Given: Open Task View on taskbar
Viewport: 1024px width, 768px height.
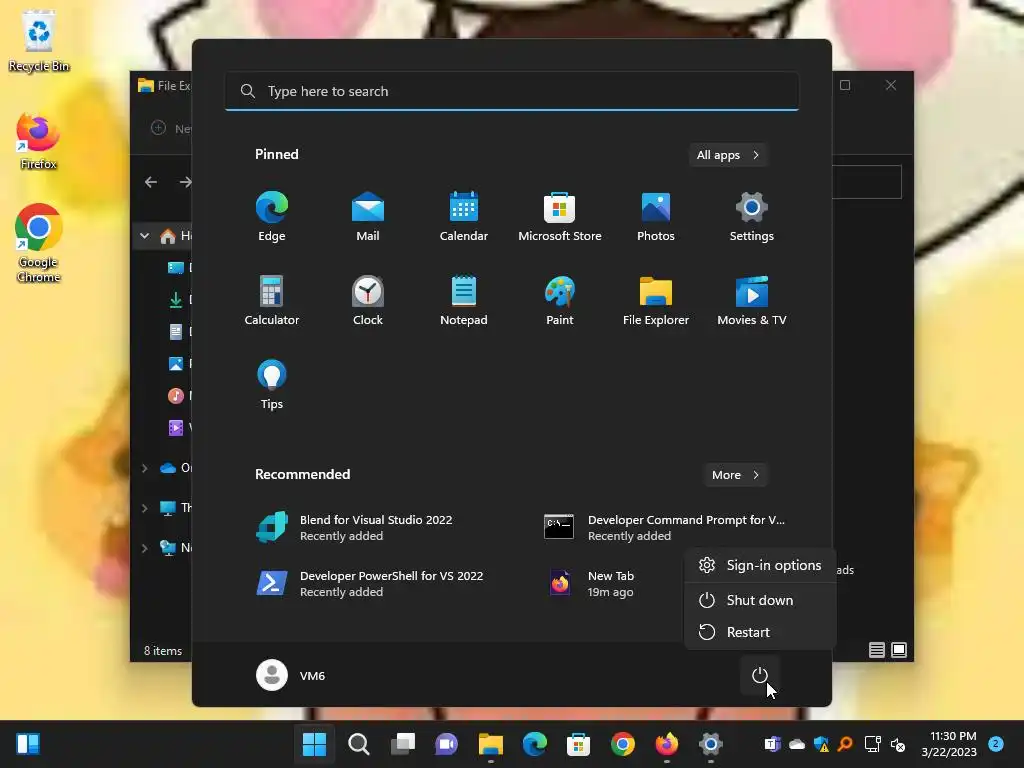Looking at the screenshot, I should point(403,744).
